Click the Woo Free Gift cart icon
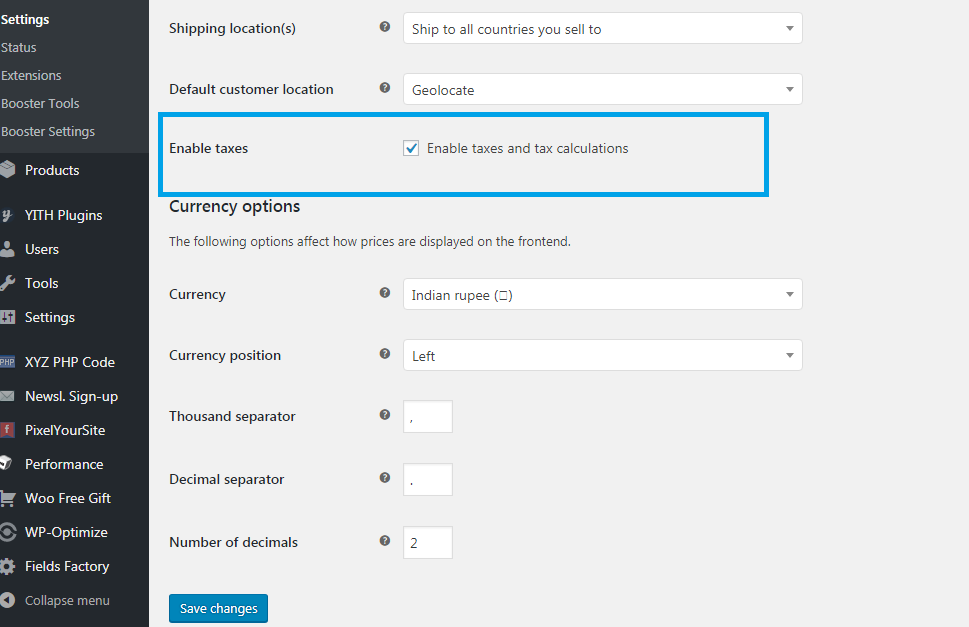Screen dimensions: 969x627 [7, 498]
